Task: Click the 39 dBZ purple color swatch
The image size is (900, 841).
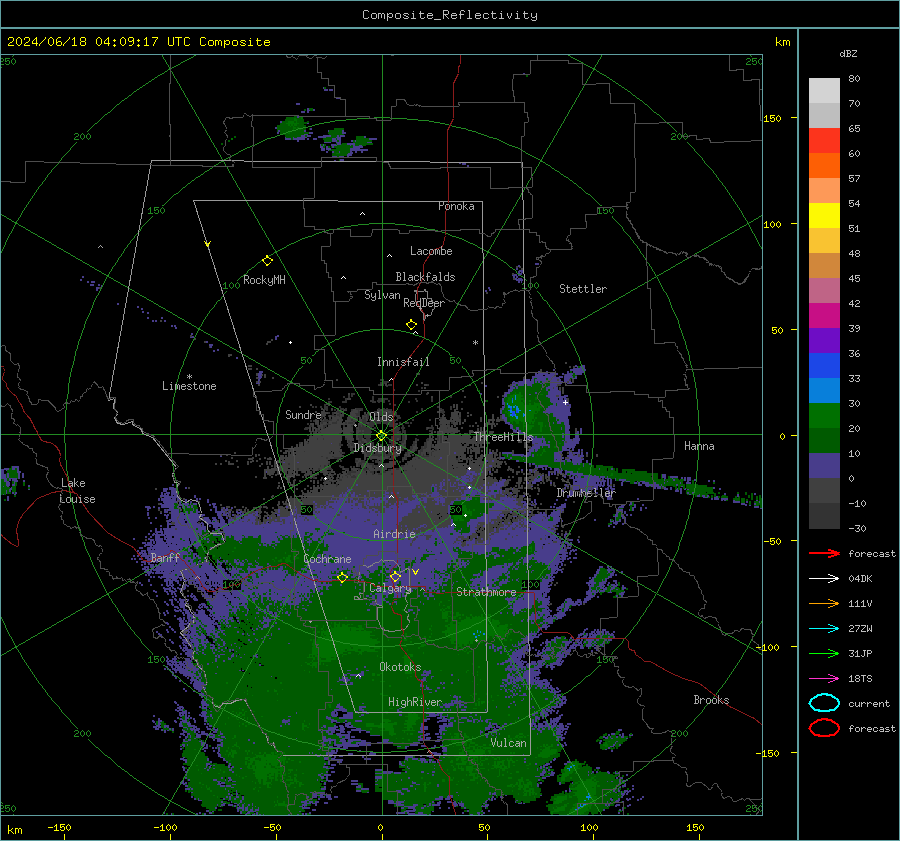Action: [x=824, y=340]
